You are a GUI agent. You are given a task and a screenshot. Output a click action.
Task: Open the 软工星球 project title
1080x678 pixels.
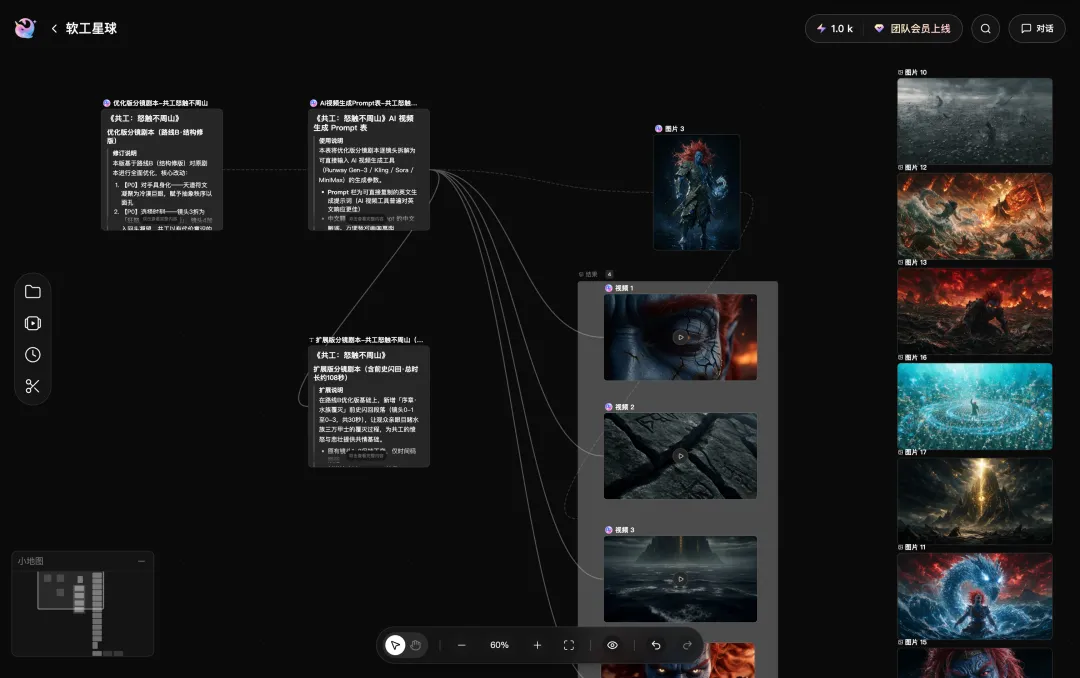point(91,28)
